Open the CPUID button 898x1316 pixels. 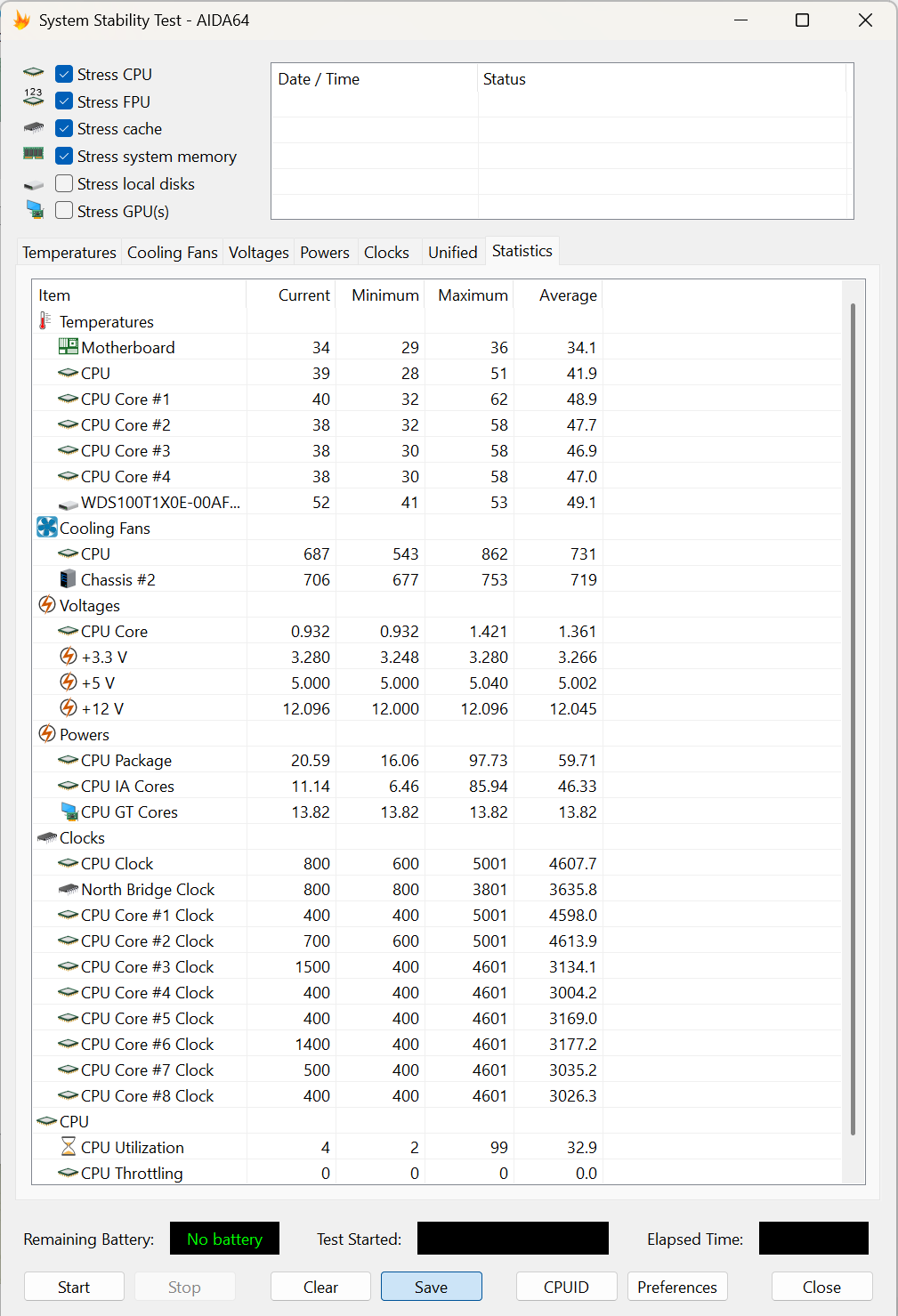(x=566, y=1287)
